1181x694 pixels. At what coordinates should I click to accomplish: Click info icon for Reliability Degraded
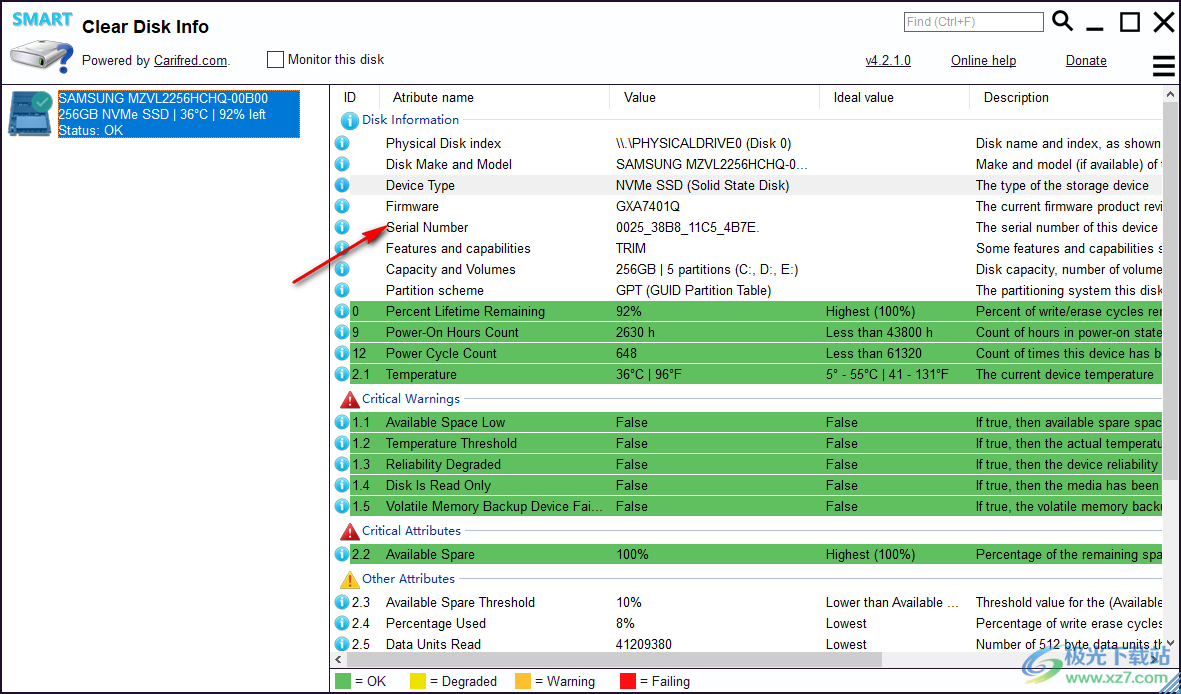point(342,465)
